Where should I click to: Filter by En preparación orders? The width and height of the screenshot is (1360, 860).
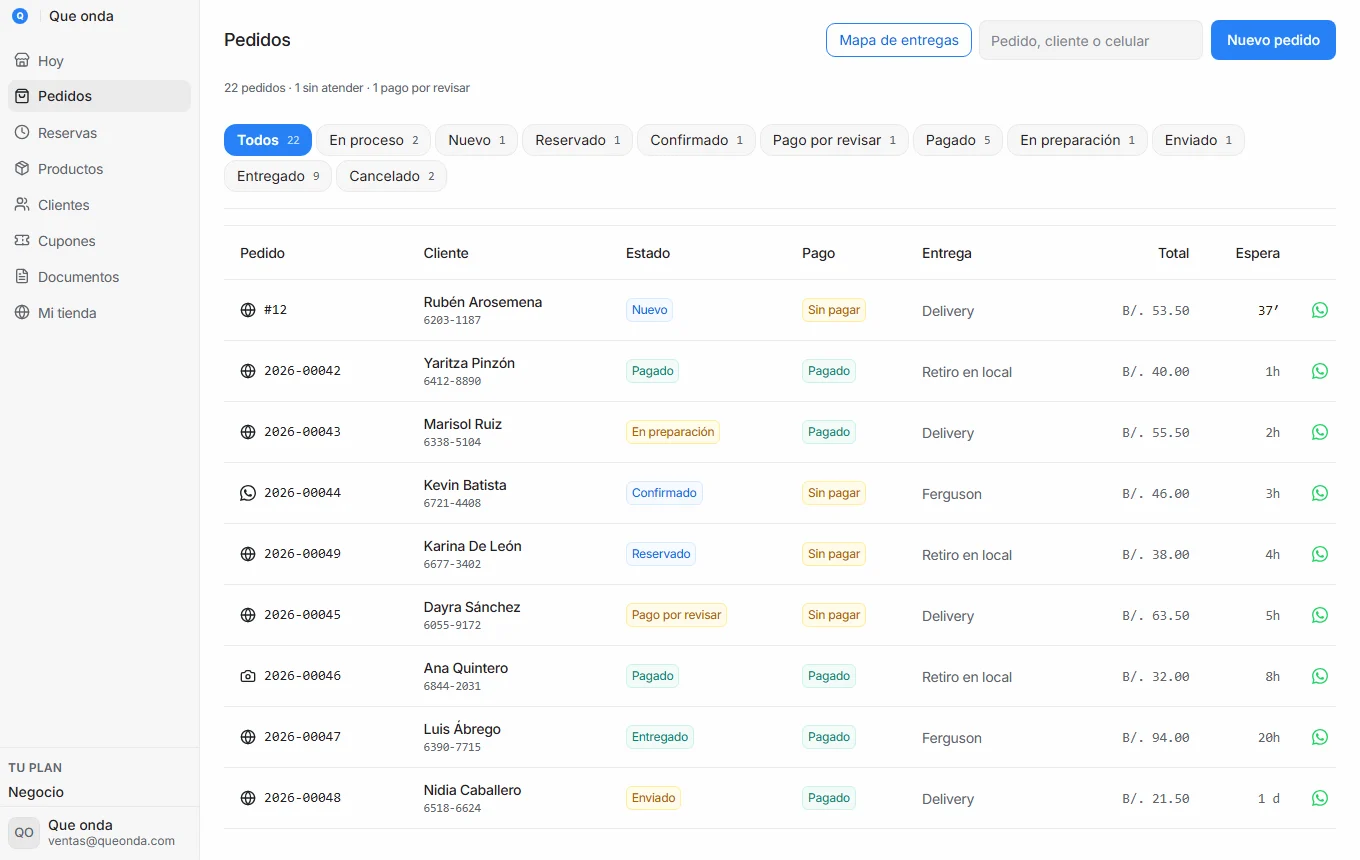point(1078,140)
